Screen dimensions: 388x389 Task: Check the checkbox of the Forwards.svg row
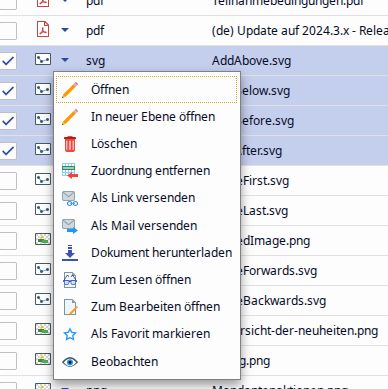(x=8, y=271)
